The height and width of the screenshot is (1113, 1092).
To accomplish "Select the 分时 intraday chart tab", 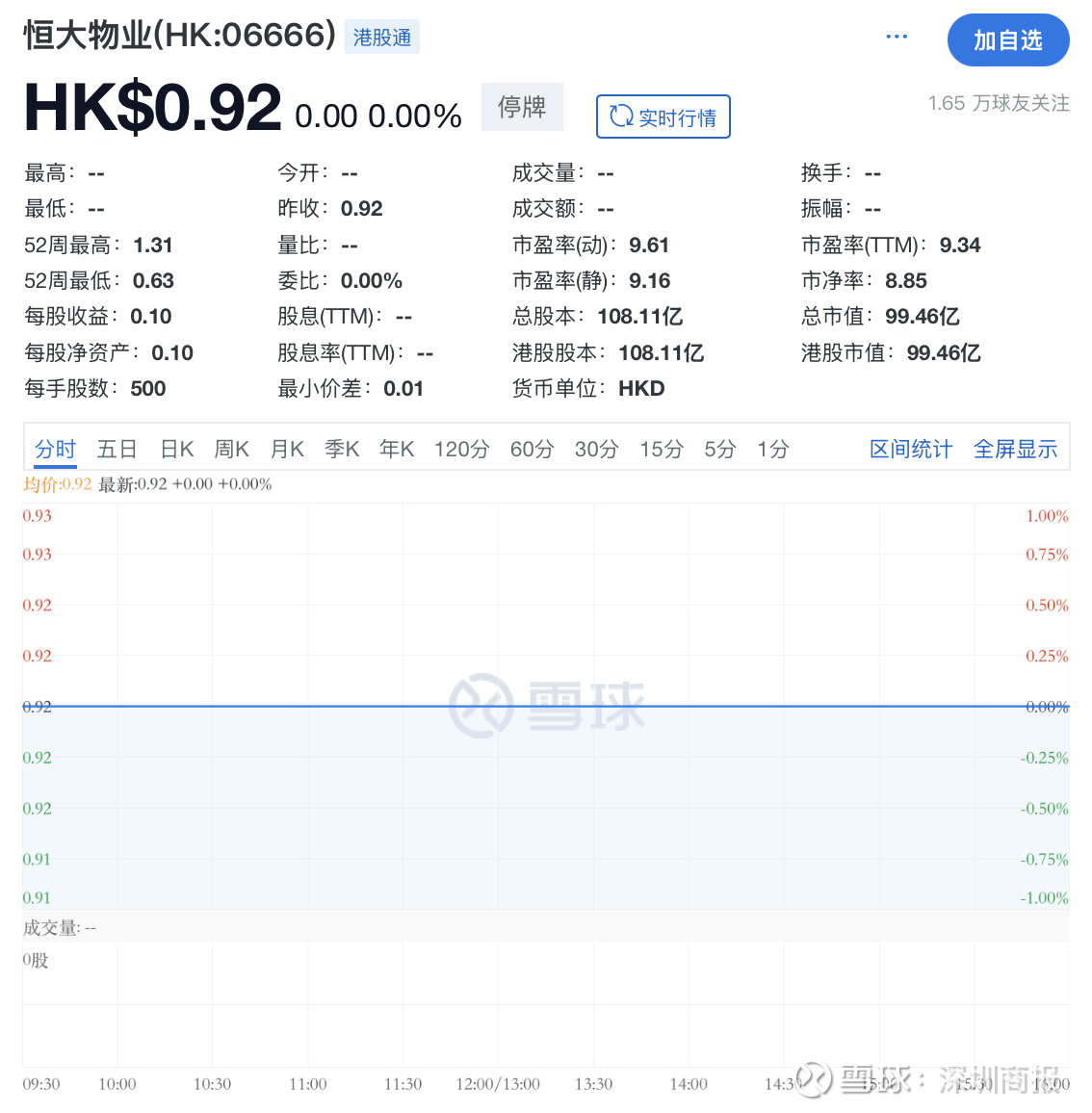I will (x=56, y=450).
